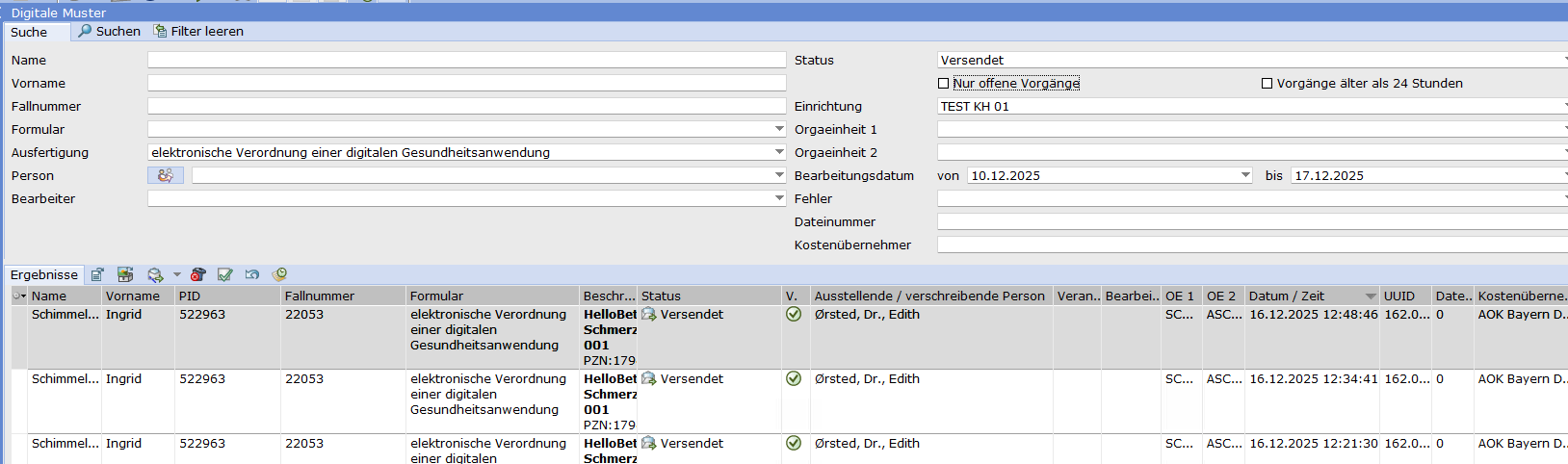
Task: Select the row dated 16.12.2025 12:48:46
Action: coord(790,337)
